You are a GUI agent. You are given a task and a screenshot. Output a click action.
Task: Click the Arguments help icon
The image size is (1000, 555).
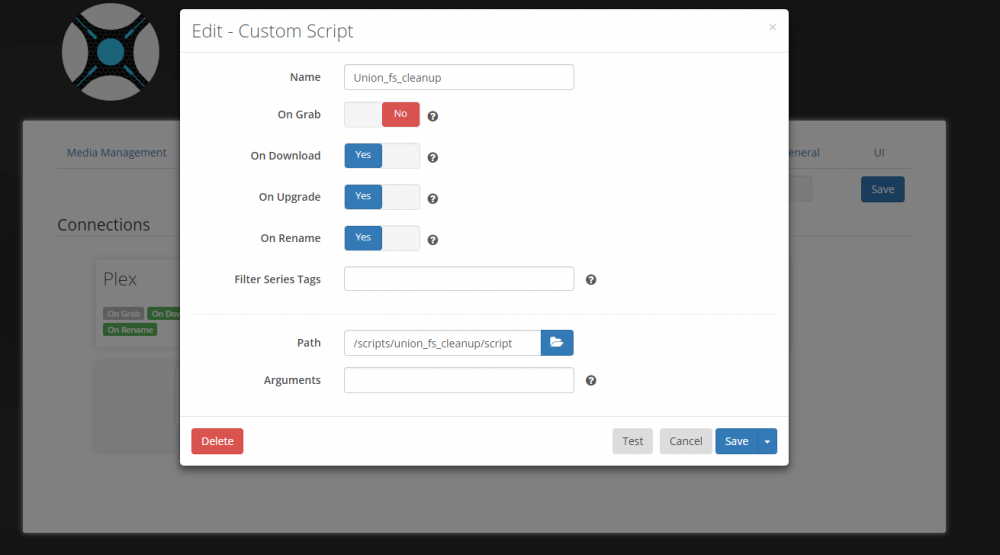591,380
